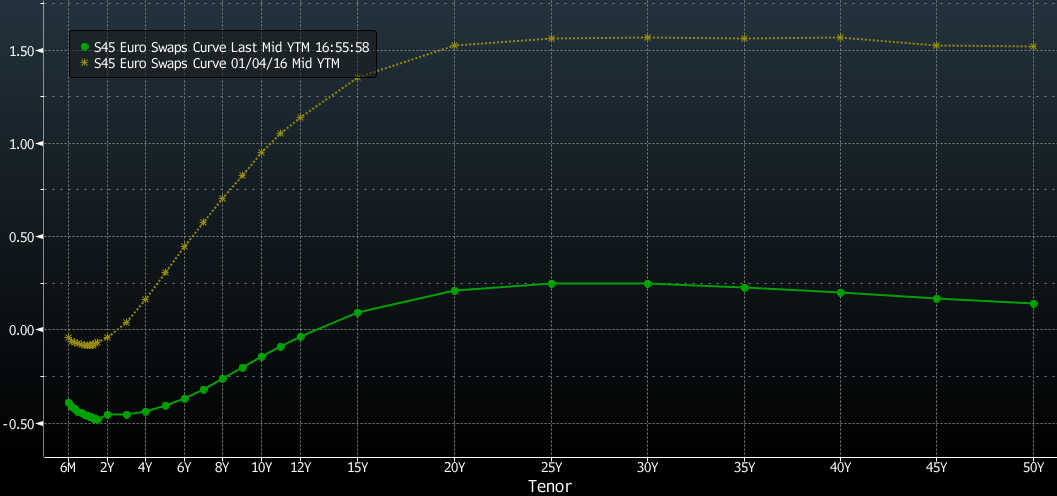The height and width of the screenshot is (496, 1057).
Task: Click the 1.00 y-axis value label
Action: tap(24, 144)
